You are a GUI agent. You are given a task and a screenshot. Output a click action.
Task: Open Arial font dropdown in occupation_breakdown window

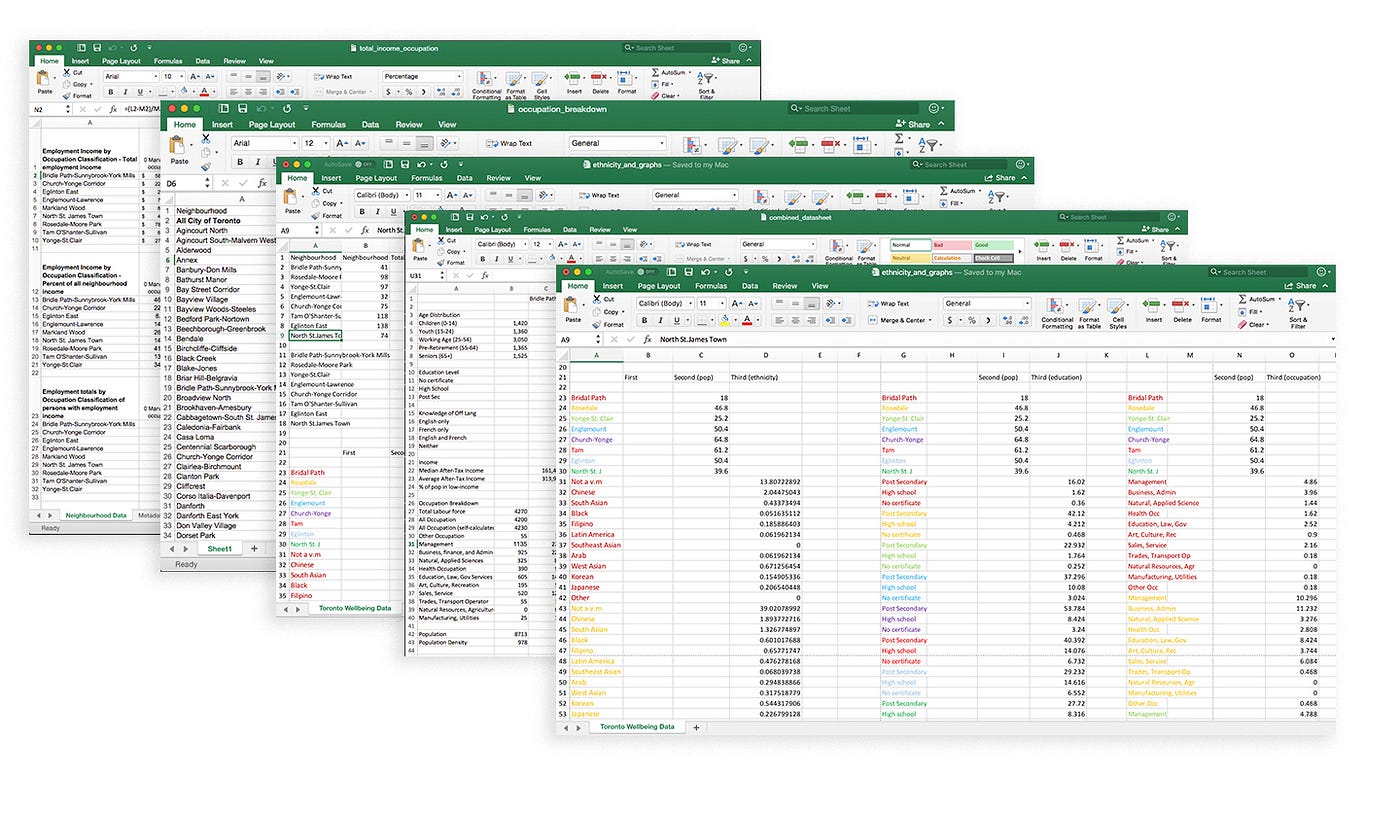point(265,143)
